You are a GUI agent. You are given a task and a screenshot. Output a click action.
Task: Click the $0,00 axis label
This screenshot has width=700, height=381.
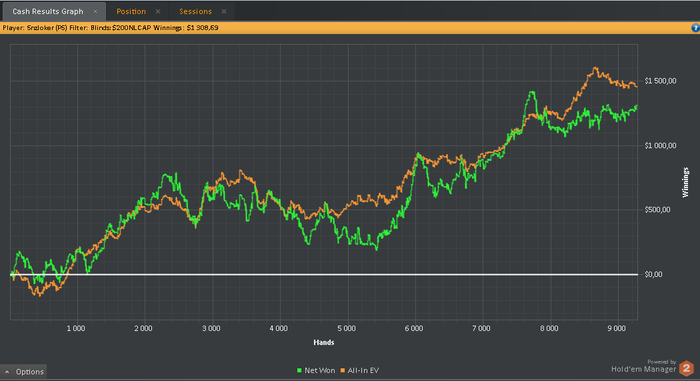(654, 274)
